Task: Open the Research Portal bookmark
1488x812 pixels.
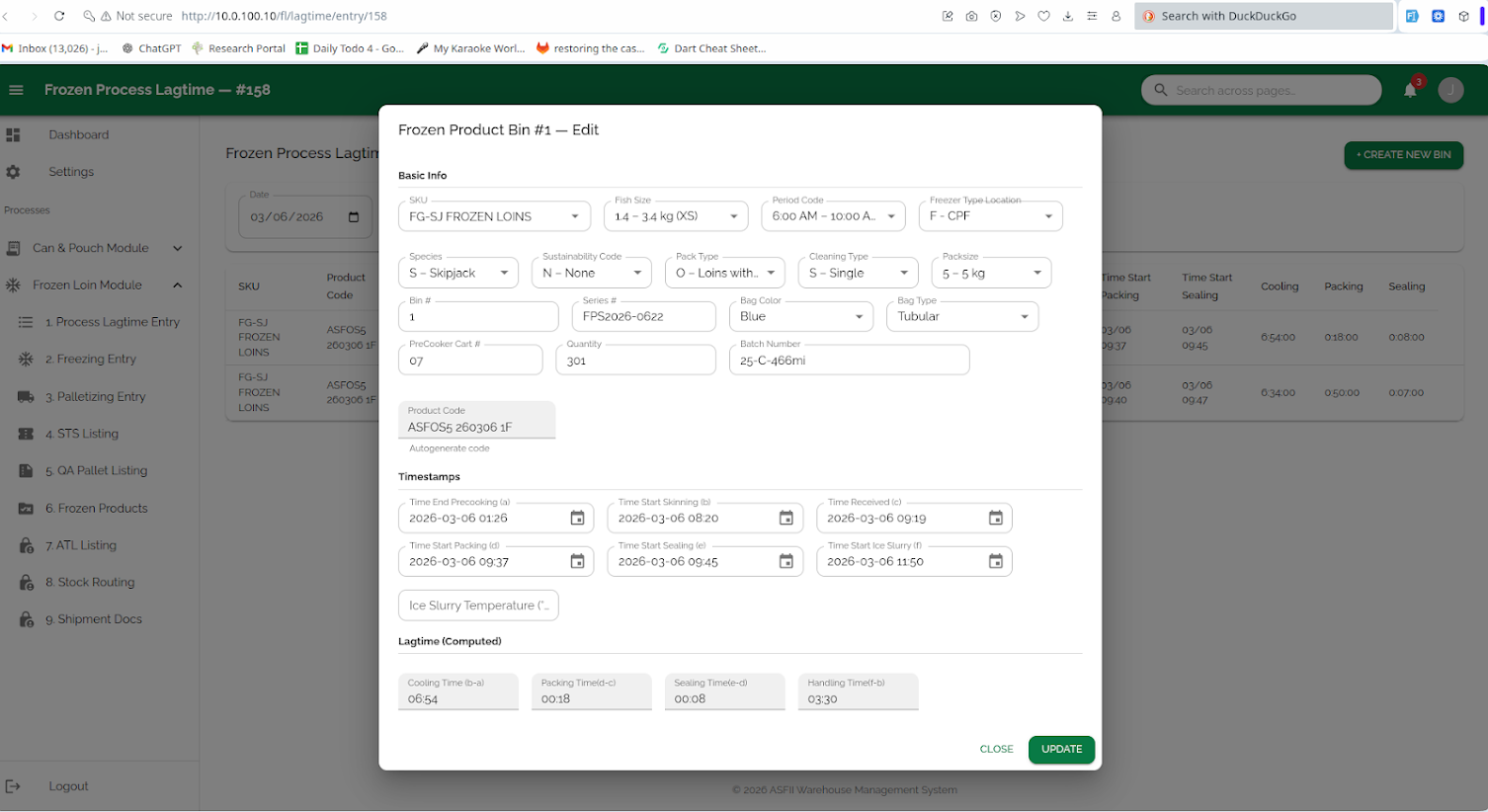Action: 238,48
